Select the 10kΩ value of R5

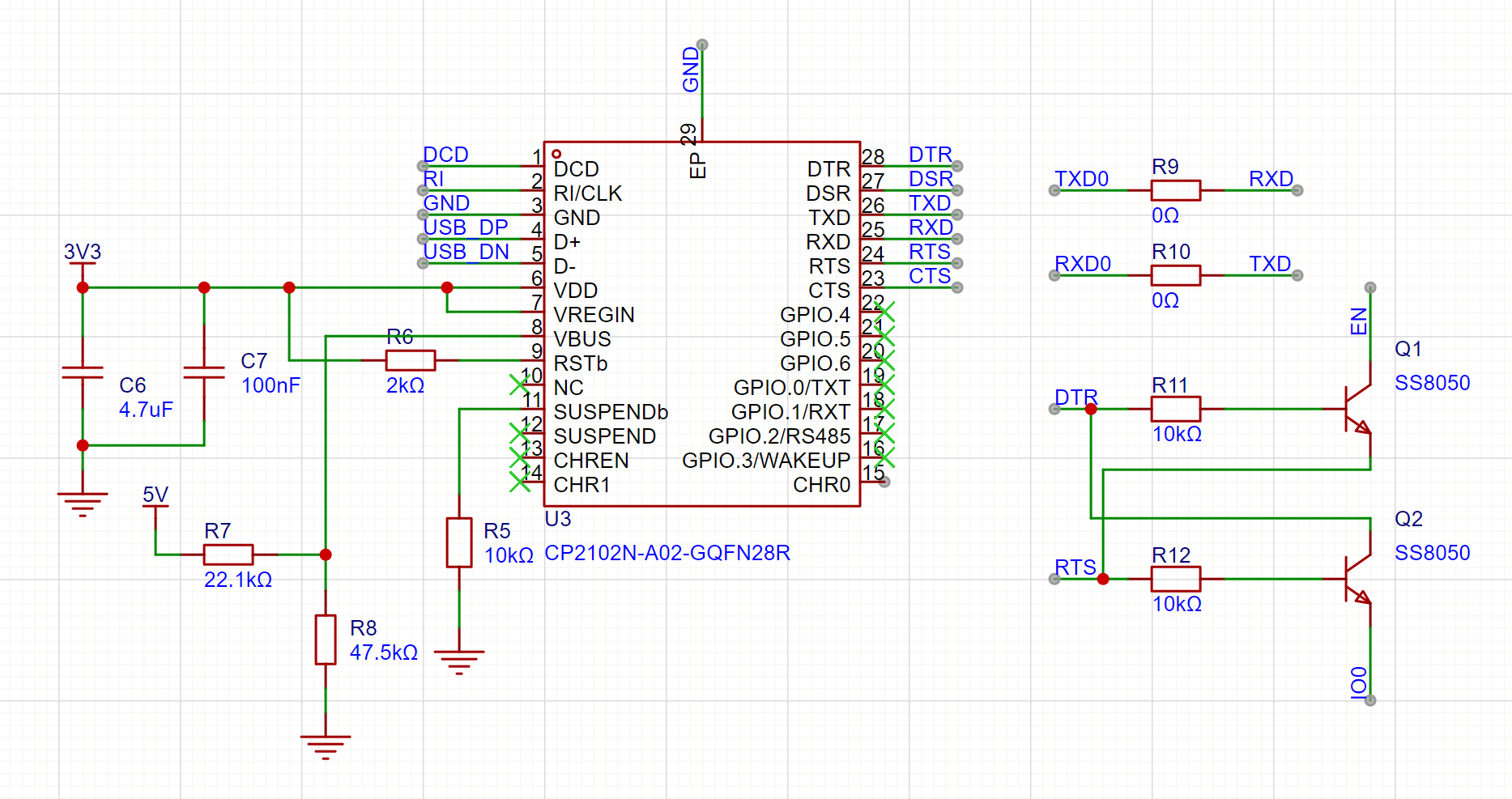509,555
